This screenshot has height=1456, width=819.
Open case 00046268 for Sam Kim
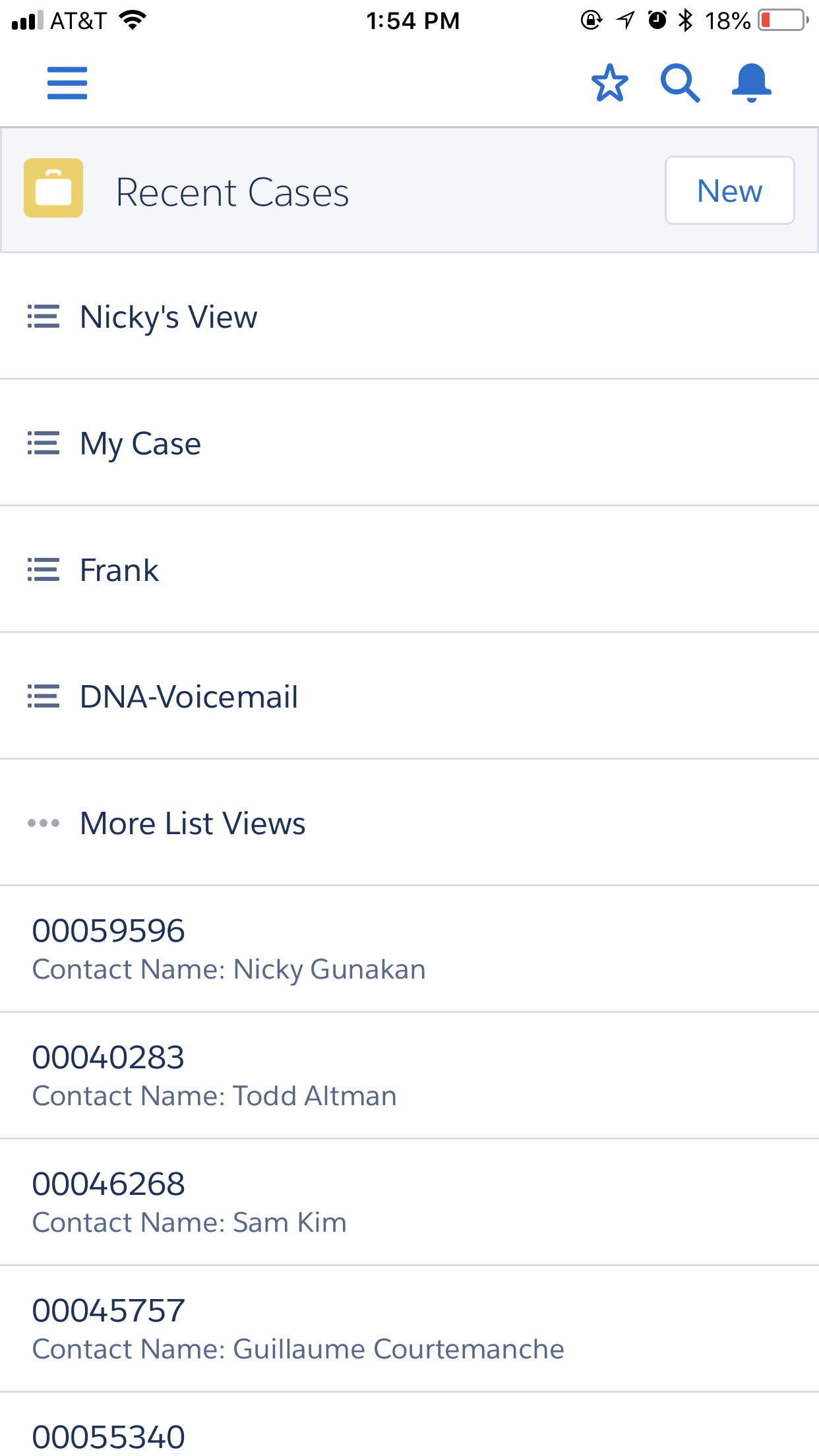[189, 1201]
